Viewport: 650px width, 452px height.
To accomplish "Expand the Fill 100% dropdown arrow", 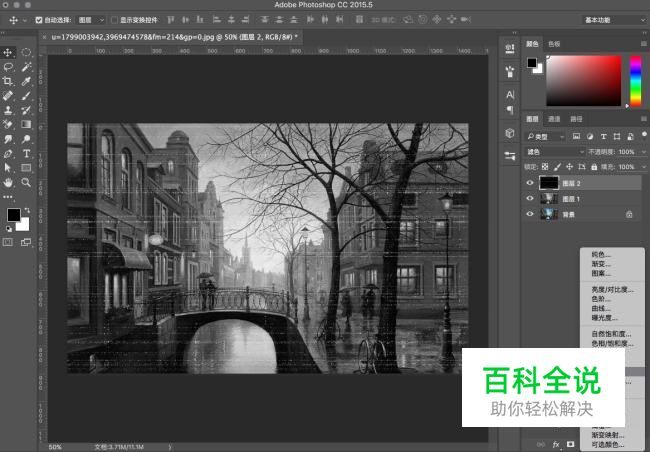I will (x=644, y=167).
